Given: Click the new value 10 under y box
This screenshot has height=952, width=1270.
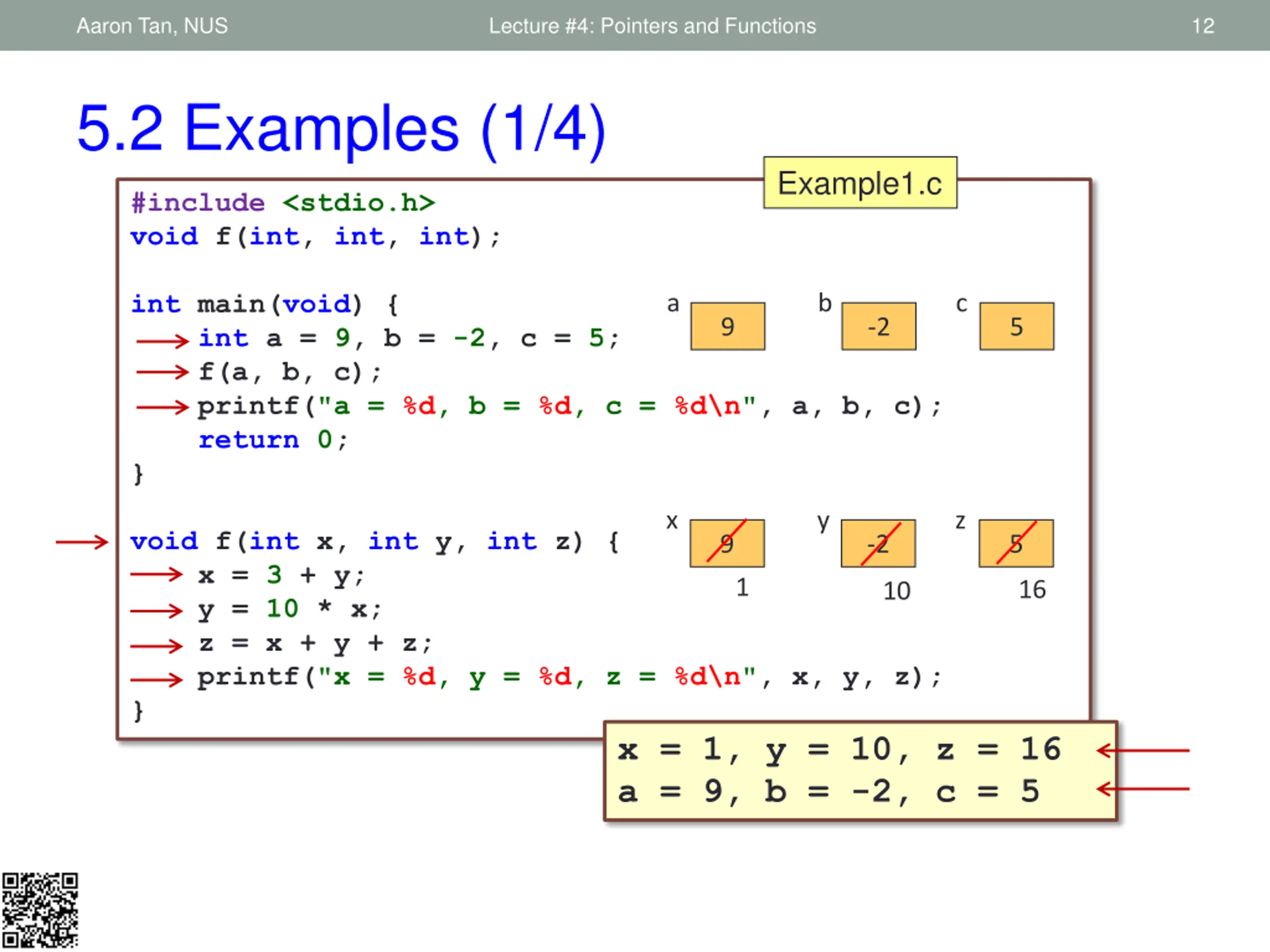Looking at the screenshot, I should pos(896,591).
